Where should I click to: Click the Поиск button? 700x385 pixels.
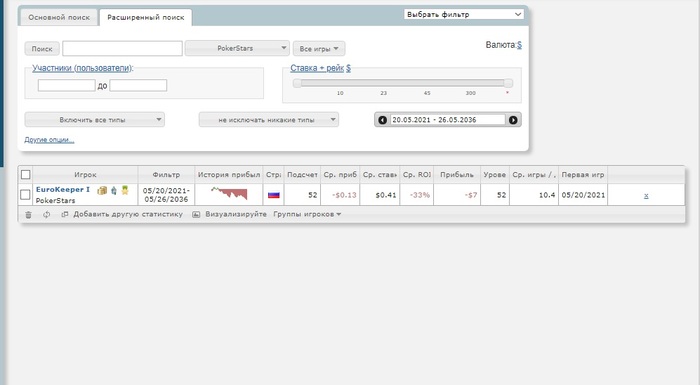pos(42,49)
